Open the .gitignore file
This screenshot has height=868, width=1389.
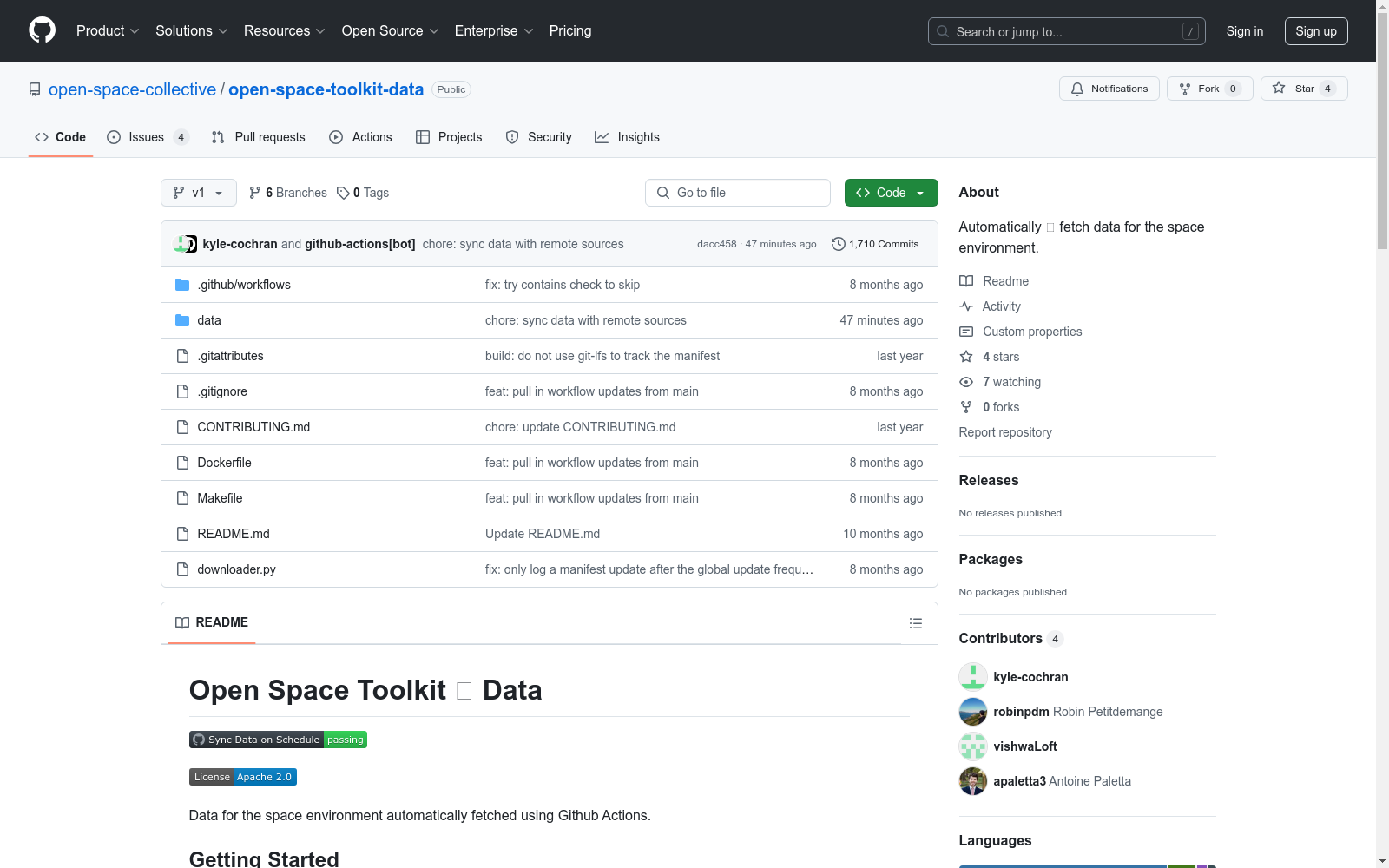[222, 391]
